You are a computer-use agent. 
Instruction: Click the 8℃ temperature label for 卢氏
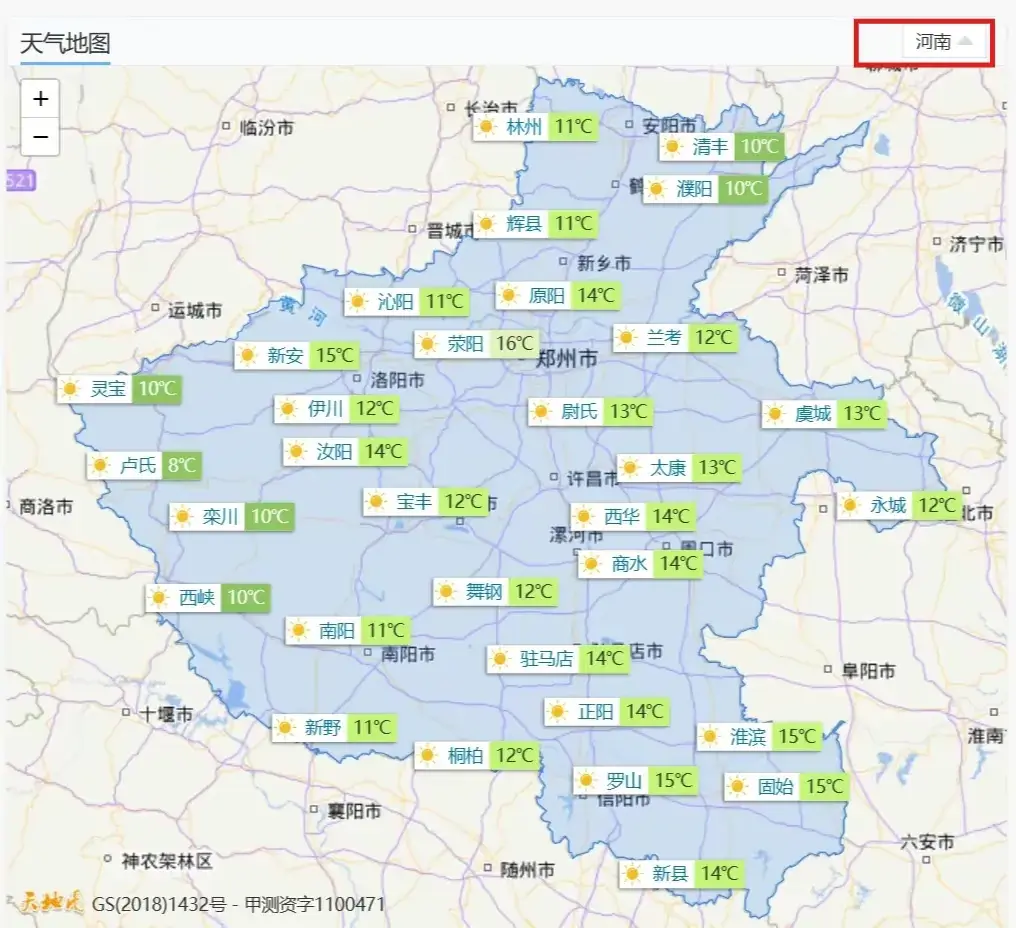click(x=181, y=465)
